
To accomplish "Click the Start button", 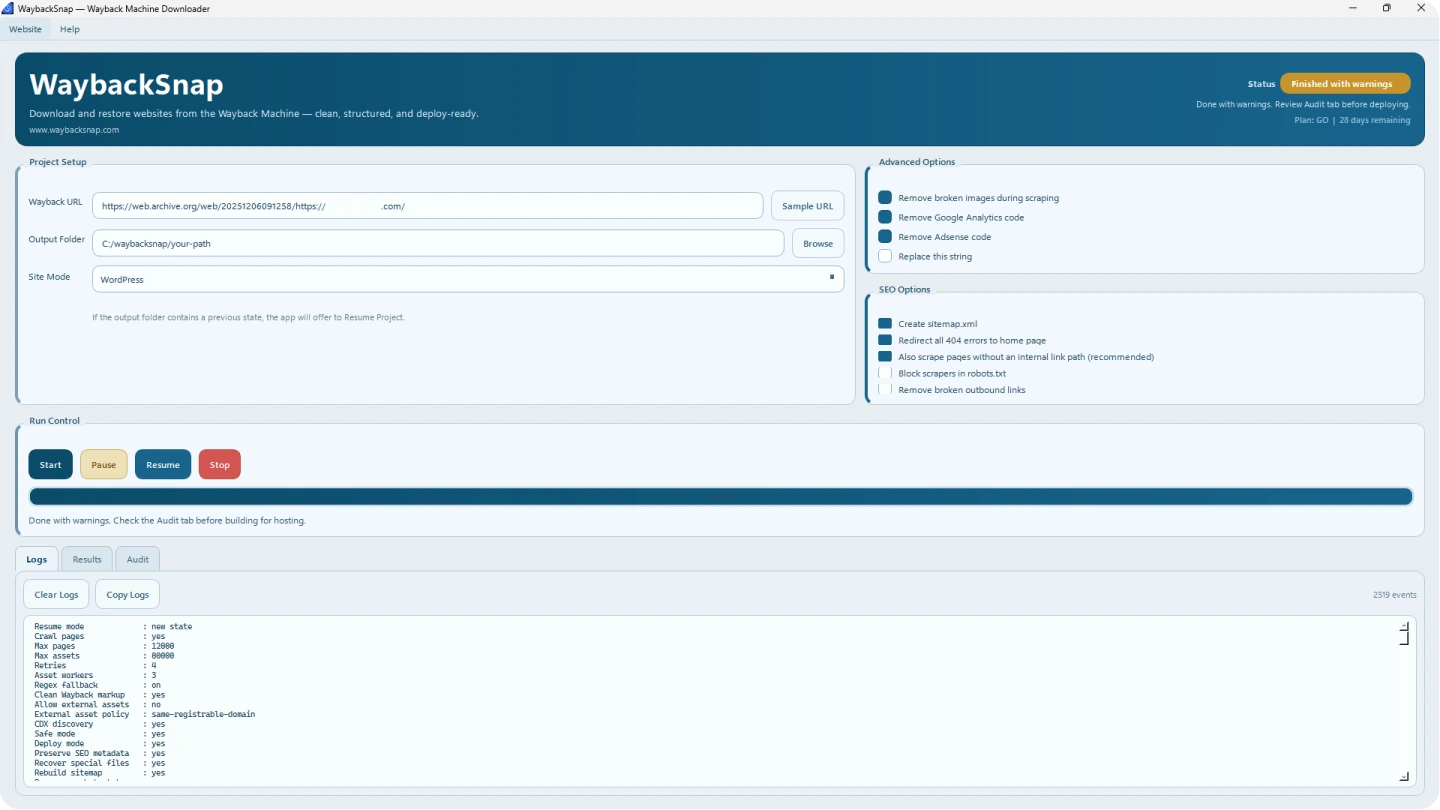I will 50,464.
